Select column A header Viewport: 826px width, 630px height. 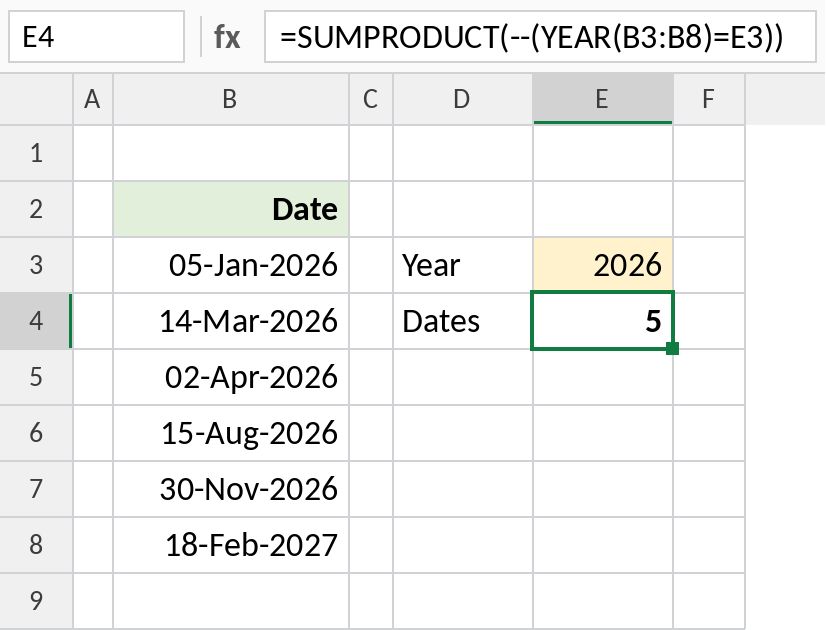pyautogui.click(x=93, y=99)
